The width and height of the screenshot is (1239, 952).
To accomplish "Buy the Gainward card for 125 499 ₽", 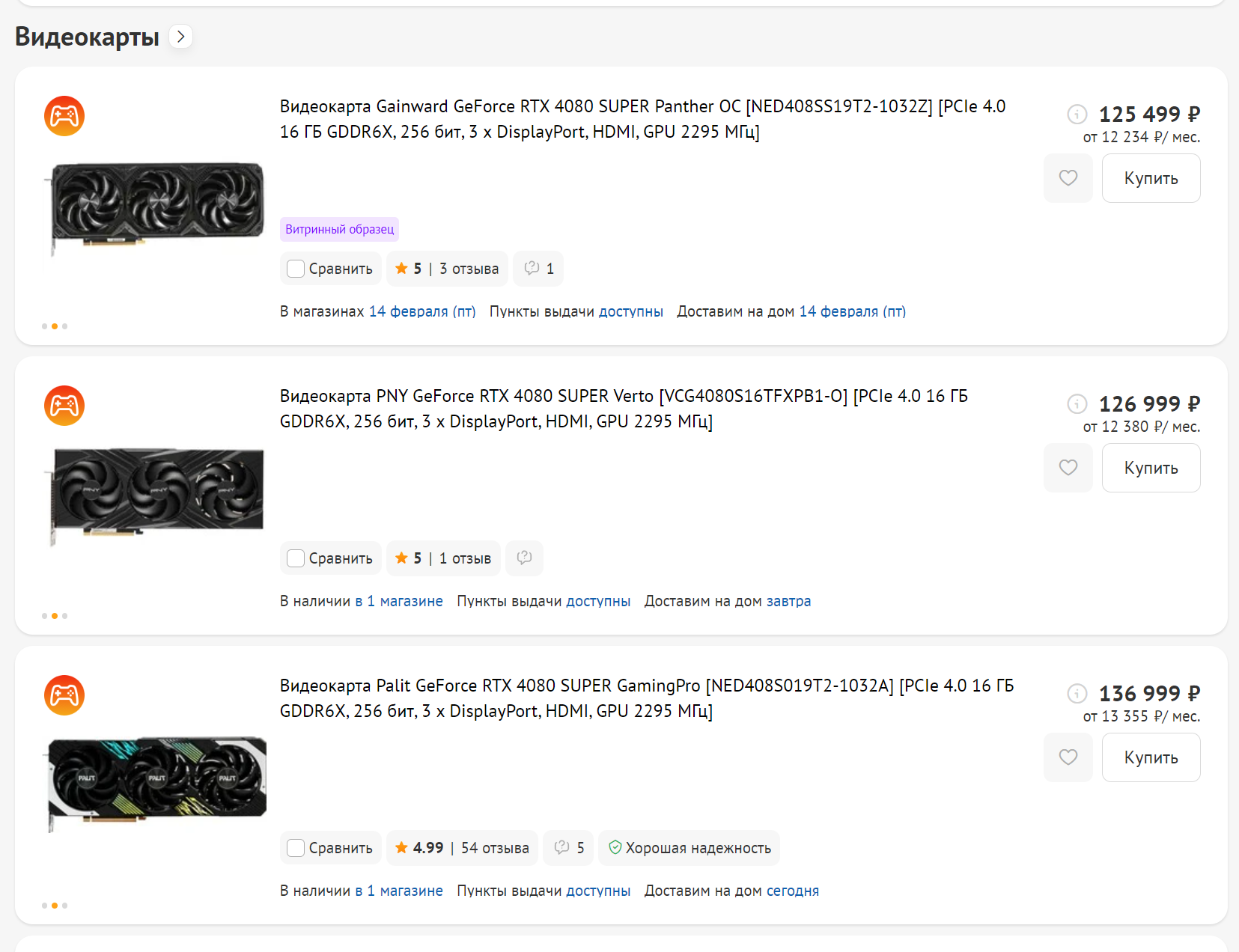I will pos(1151,178).
